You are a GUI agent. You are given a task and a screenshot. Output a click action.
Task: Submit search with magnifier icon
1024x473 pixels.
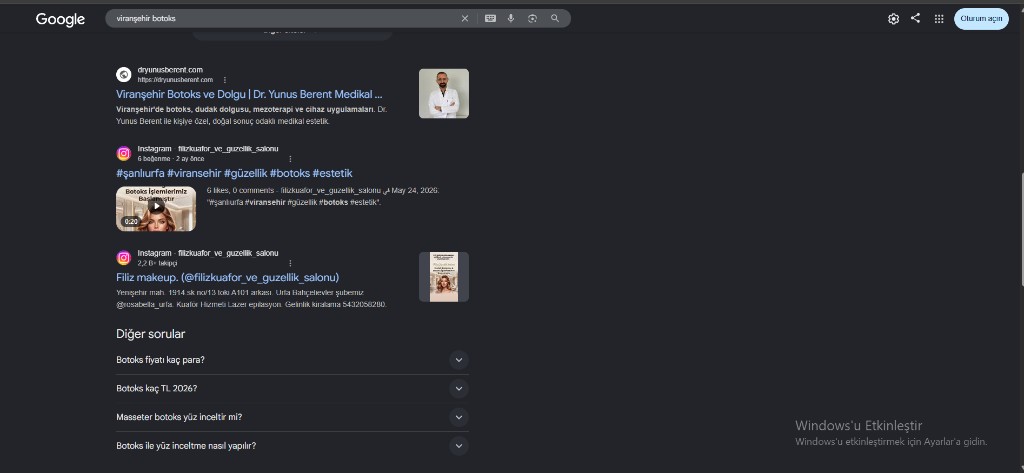click(x=555, y=18)
